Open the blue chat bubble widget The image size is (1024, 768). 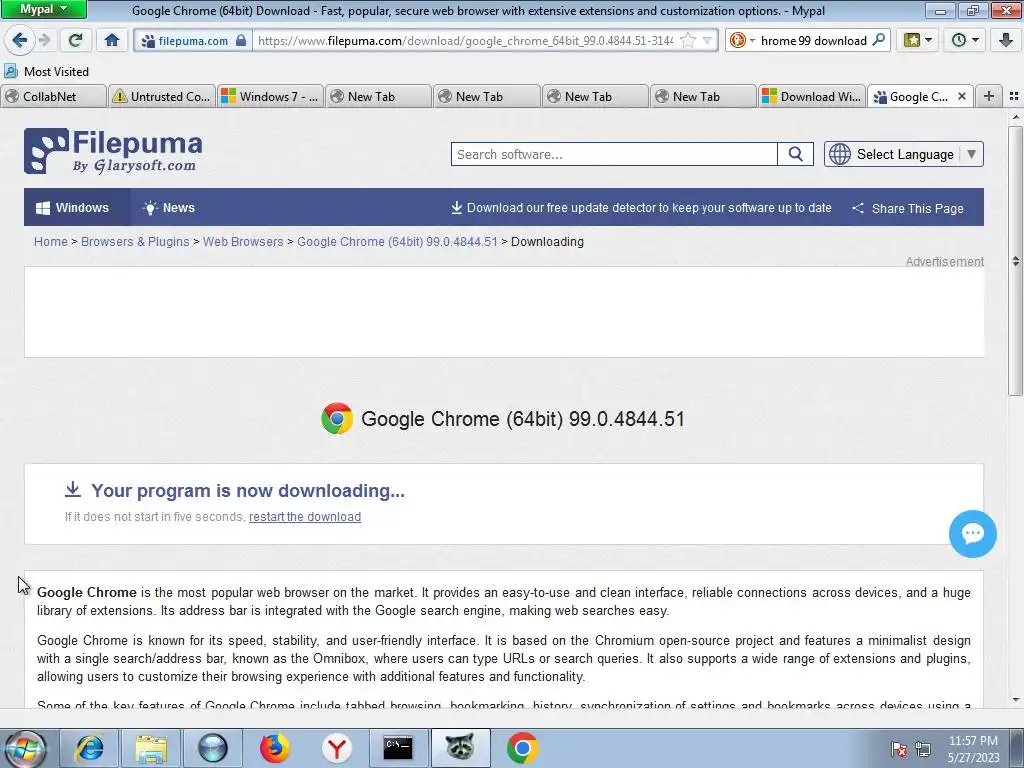[x=972, y=534]
